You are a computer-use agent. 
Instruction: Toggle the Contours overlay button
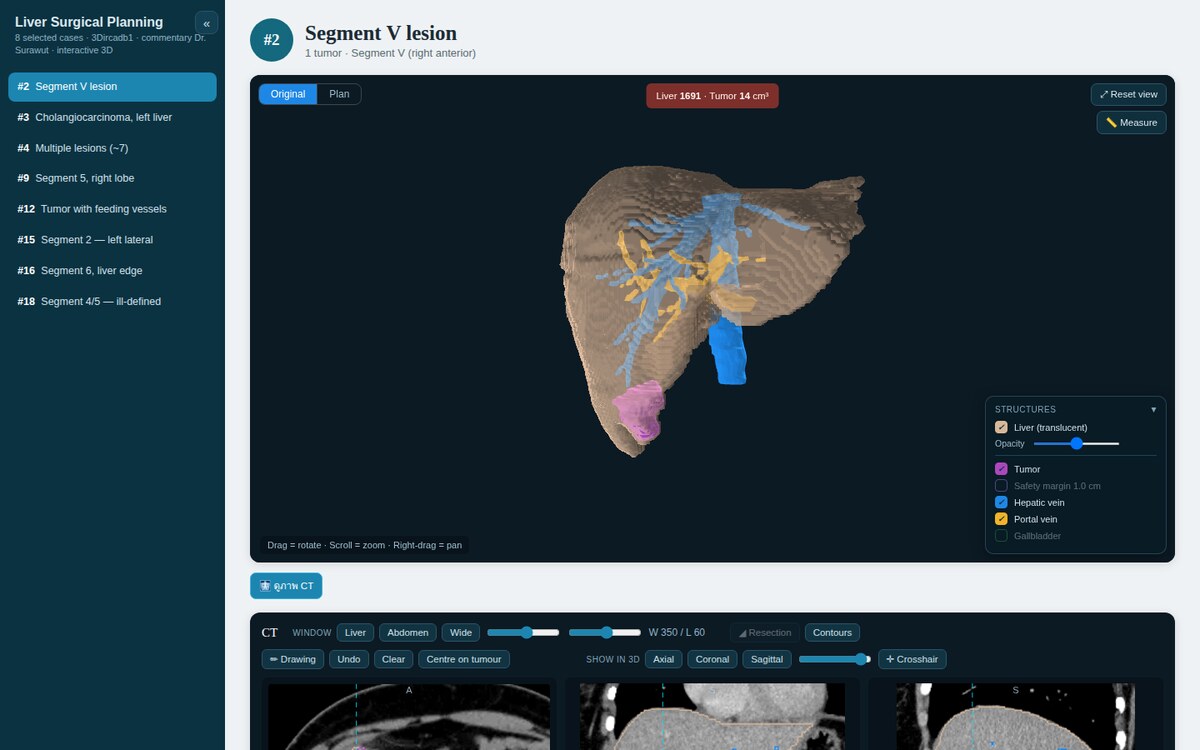click(832, 632)
